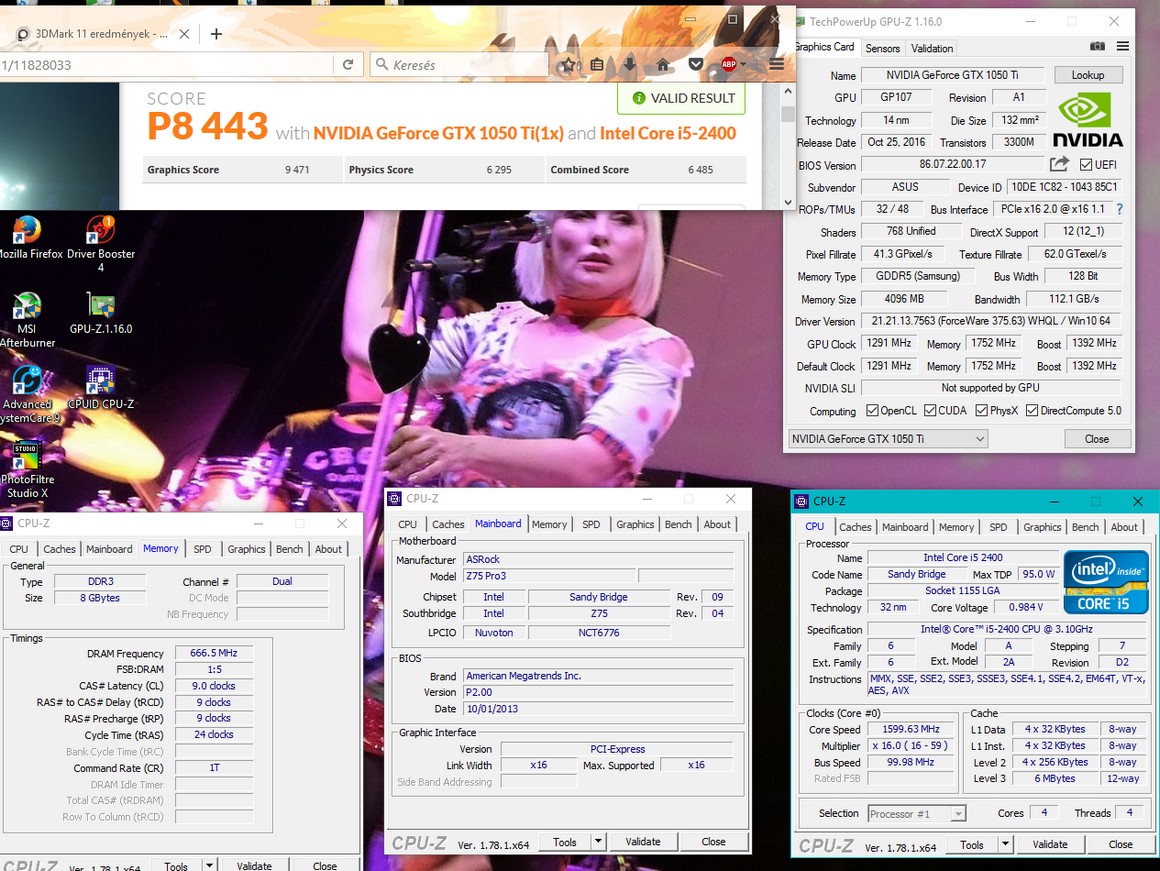Close the 3DMark 11 eredmények tab
Image resolution: width=1160 pixels, height=871 pixels.
point(184,34)
